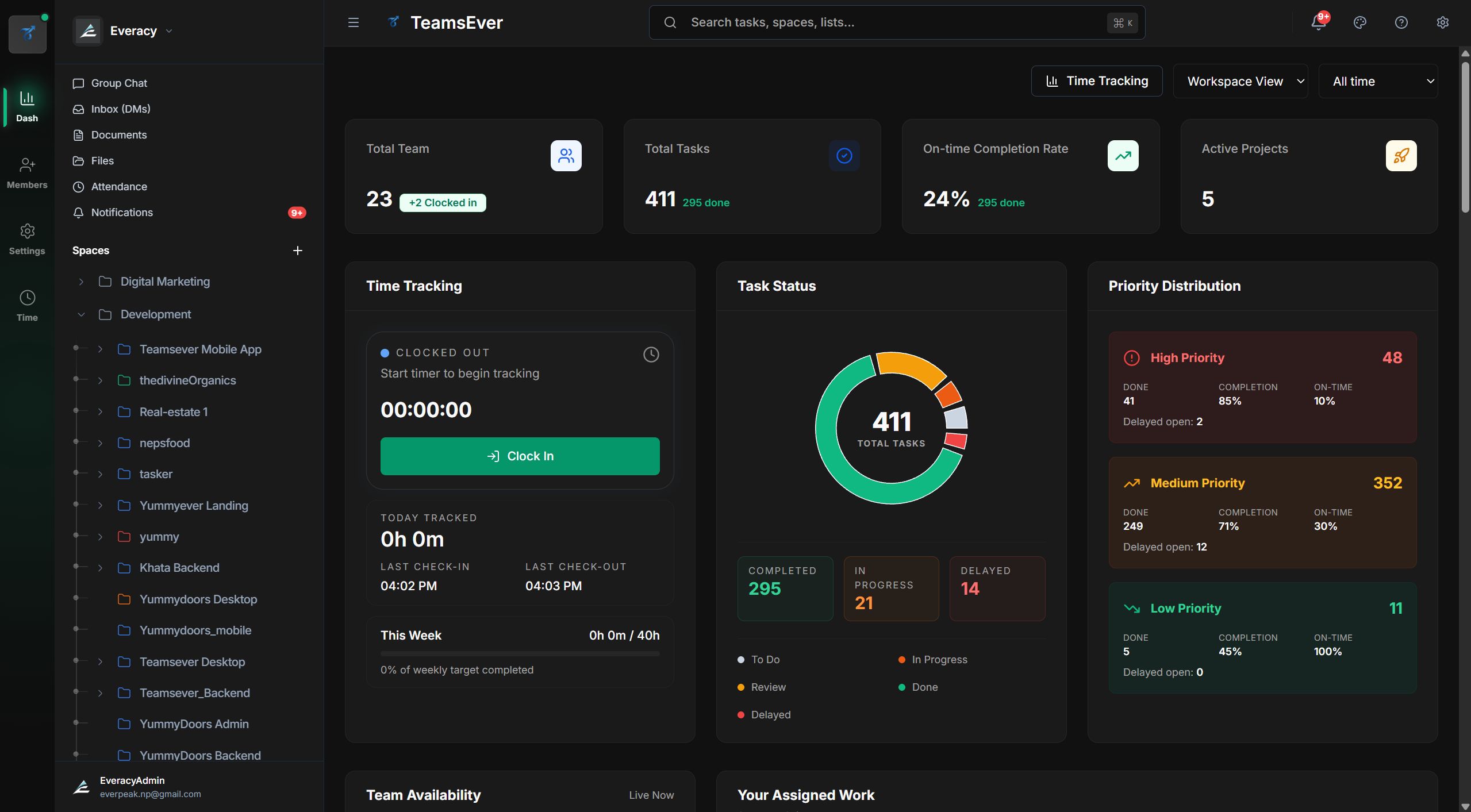The image size is (1471, 812).
Task: Expand the Teamsever Mobile App folder
Action: [100, 349]
